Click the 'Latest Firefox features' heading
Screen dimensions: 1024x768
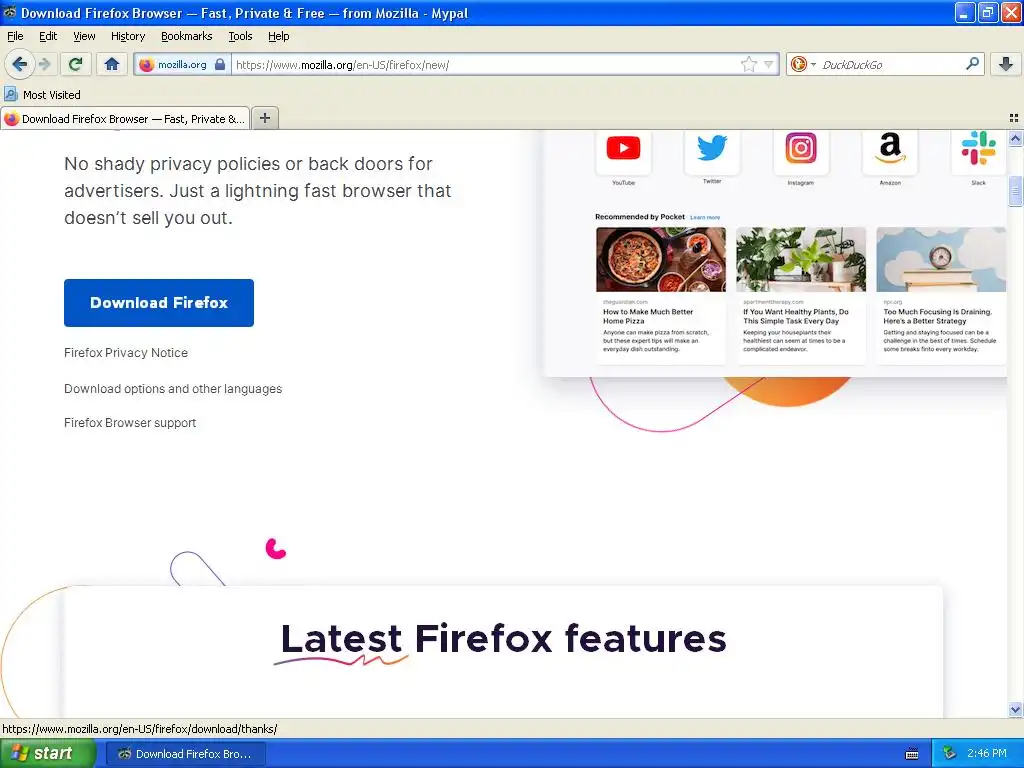coord(504,638)
